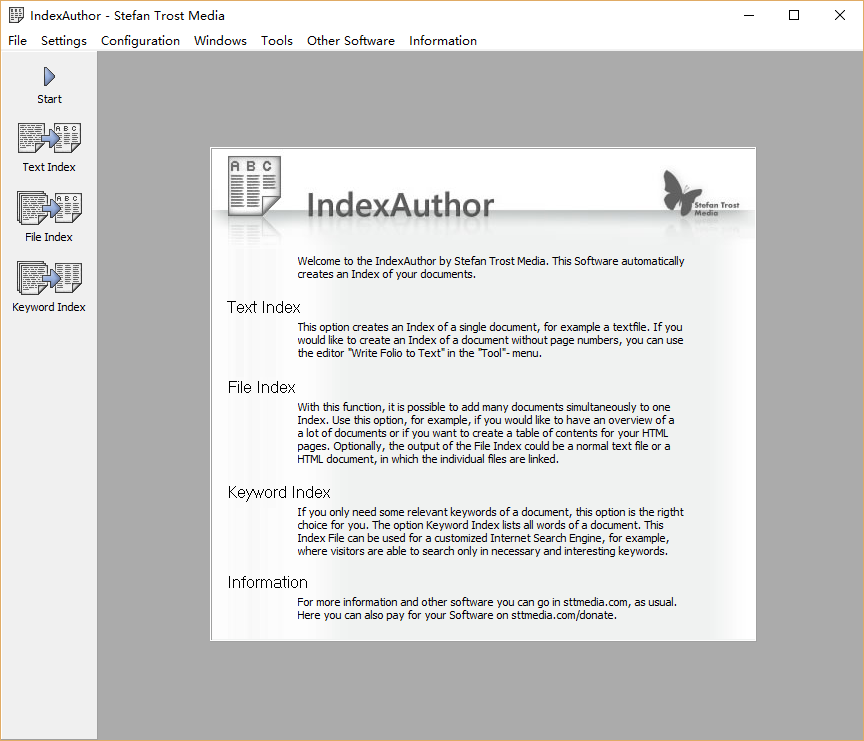
Task: Click the 'Welcome to the IndexAuthor' intro text
Action: tap(490, 268)
